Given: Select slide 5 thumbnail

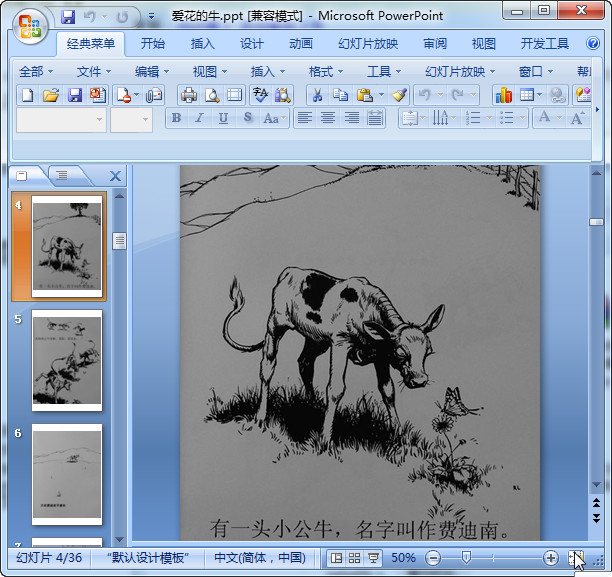Looking at the screenshot, I should coord(67,360).
